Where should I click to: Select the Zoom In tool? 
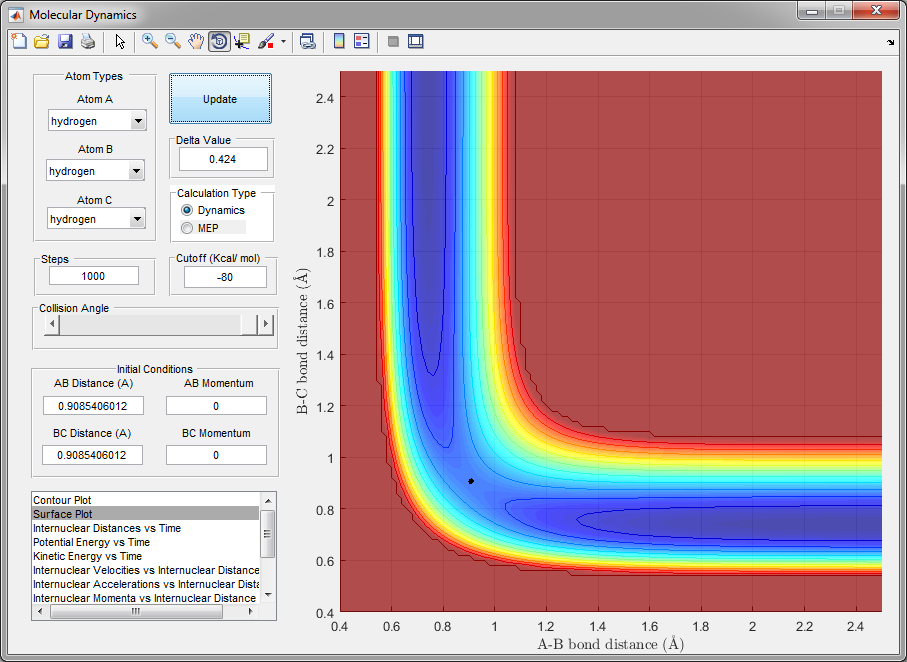tap(150, 42)
